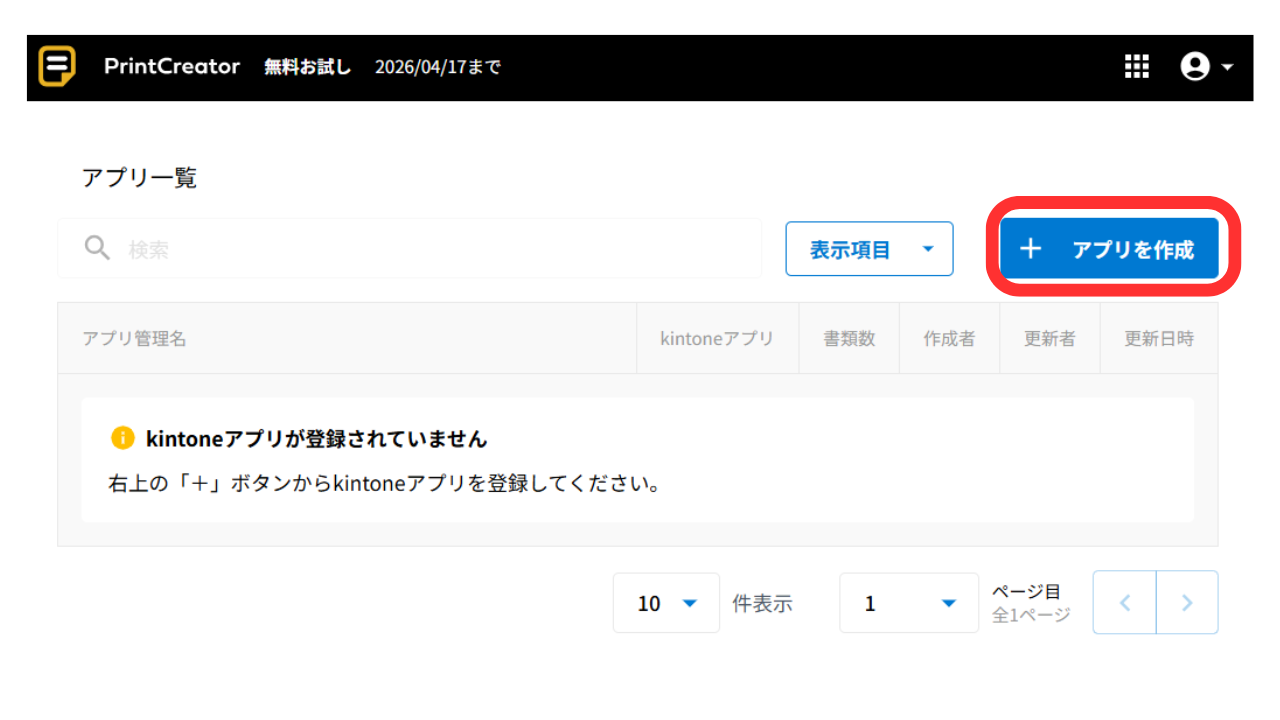Click the PrintCreator logo icon
This screenshot has width=1280, height=720.
coord(57,67)
